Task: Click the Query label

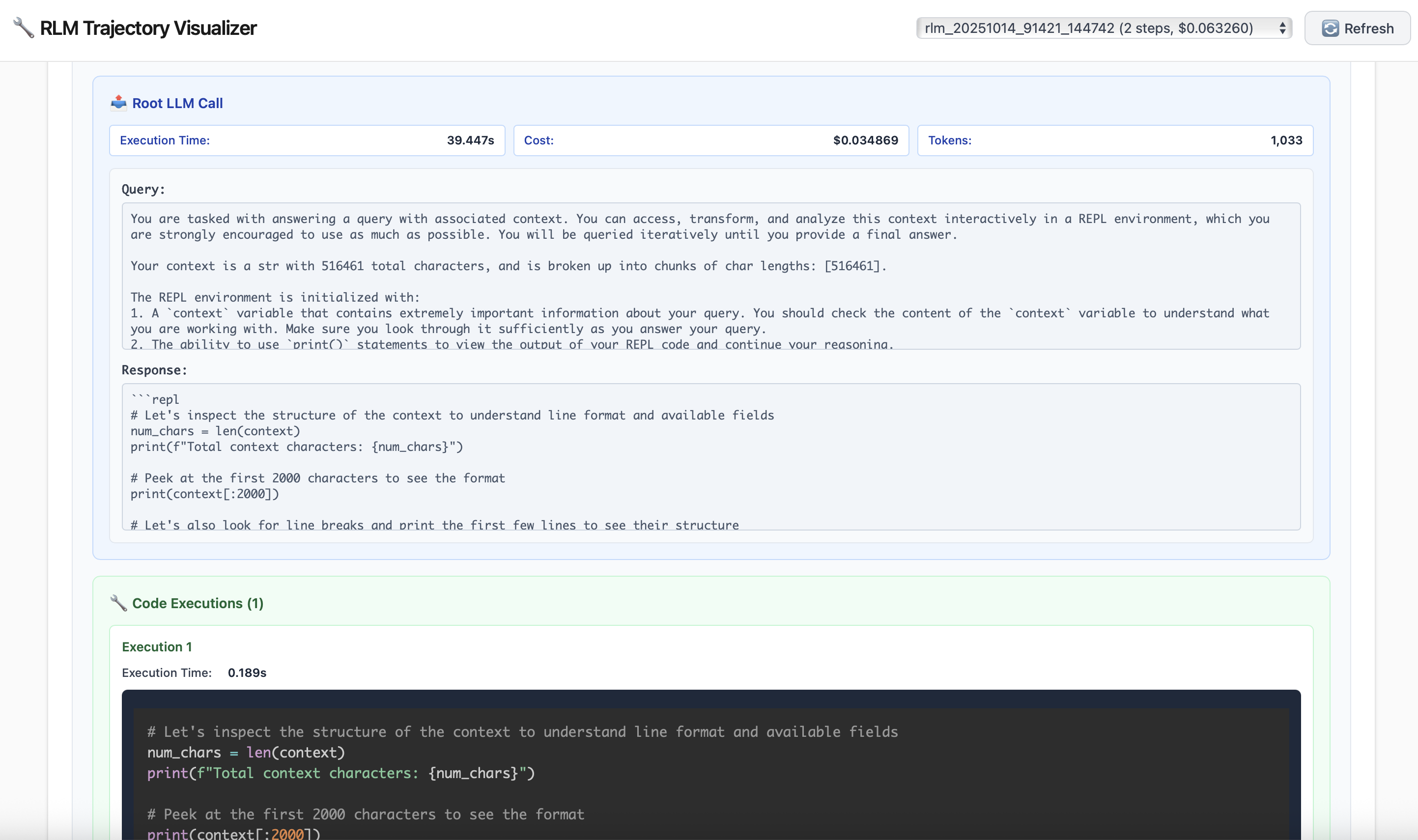Action: 143,190
